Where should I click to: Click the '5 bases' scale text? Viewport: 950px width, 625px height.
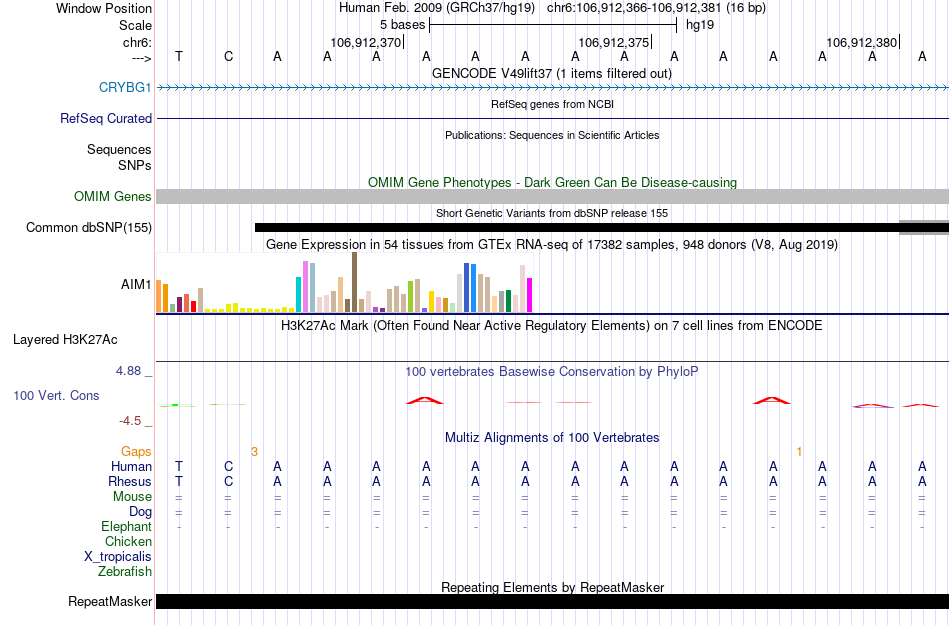point(402,25)
